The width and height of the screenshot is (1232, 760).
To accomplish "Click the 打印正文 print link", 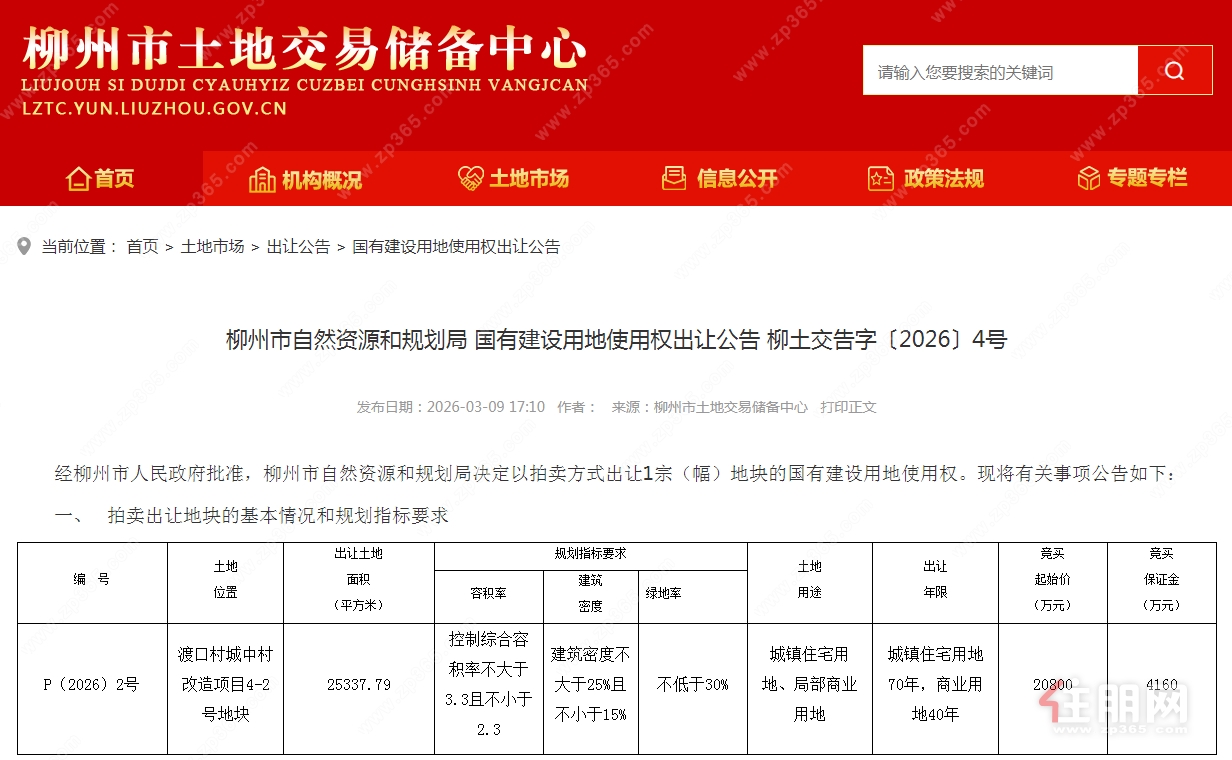I will coord(846,407).
